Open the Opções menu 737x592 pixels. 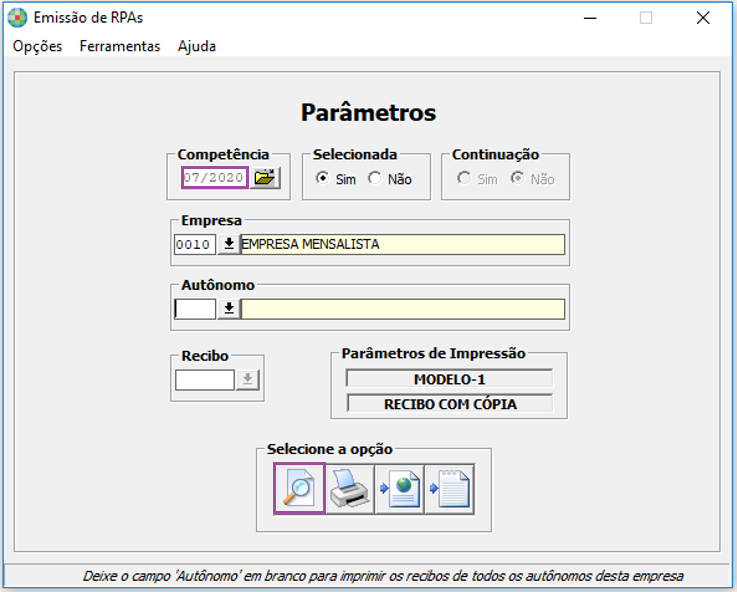[x=37, y=46]
